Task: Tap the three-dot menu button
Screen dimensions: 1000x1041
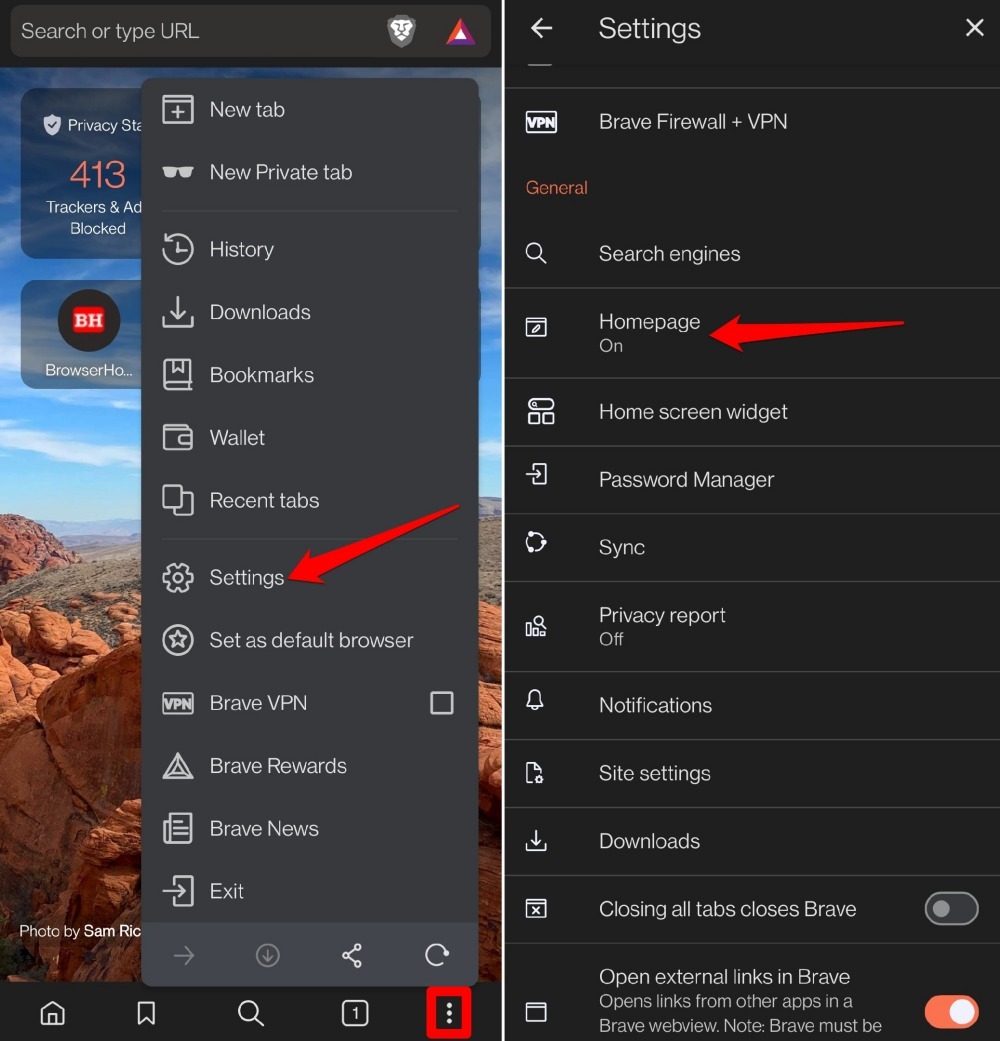Action: 449,1013
